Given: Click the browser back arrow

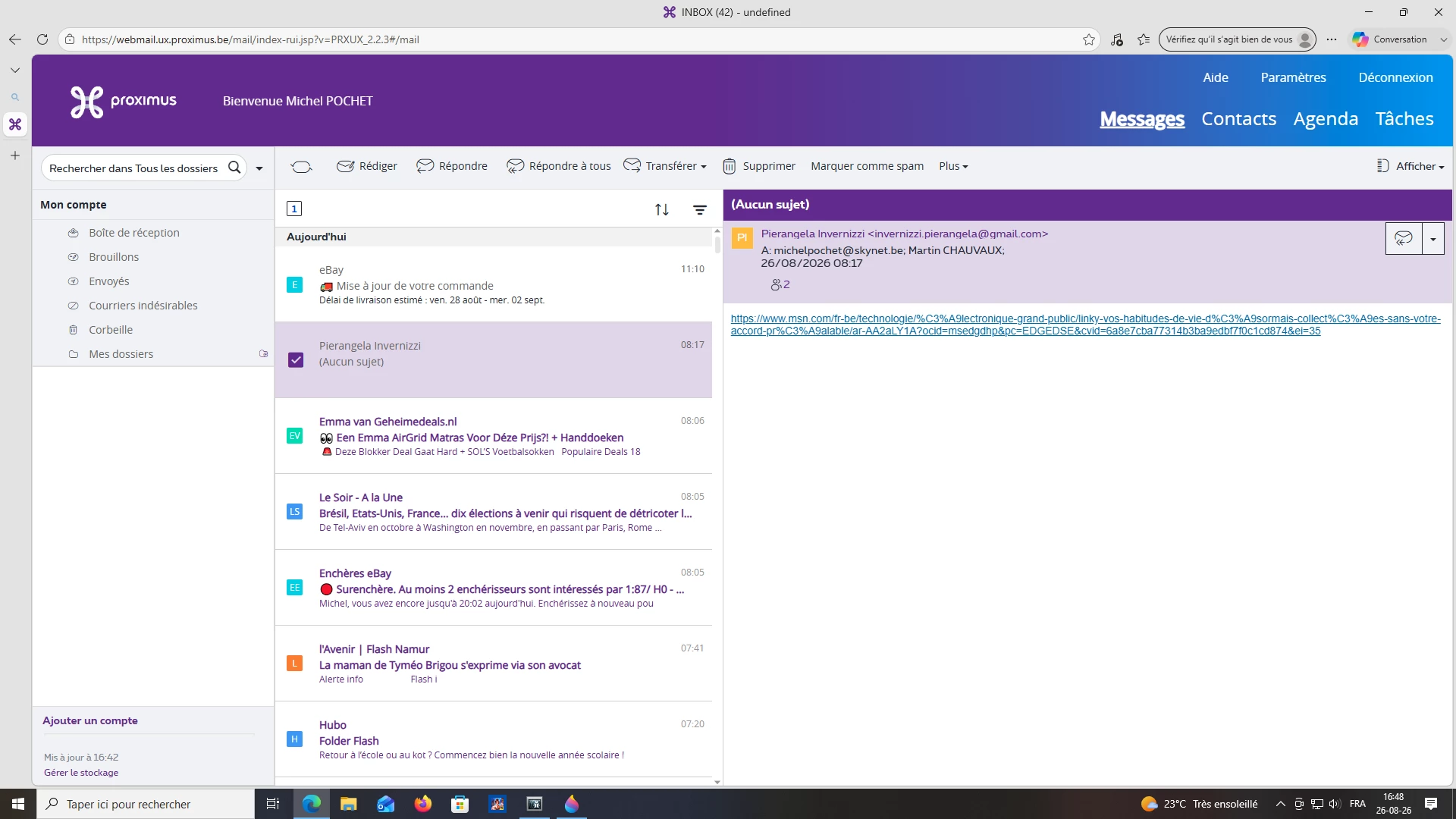Looking at the screenshot, I should pos(15,39).
